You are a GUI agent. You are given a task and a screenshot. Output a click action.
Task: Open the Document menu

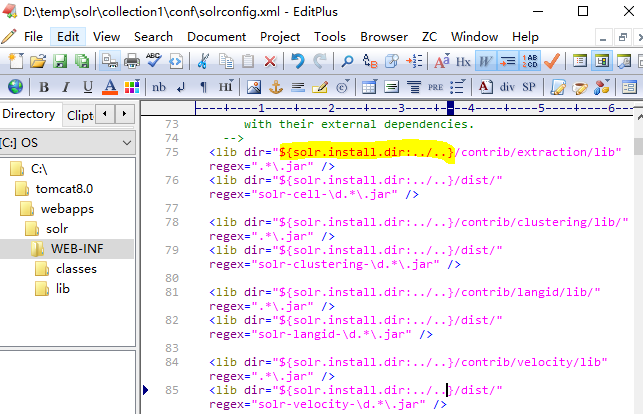(x=217, y=37)
